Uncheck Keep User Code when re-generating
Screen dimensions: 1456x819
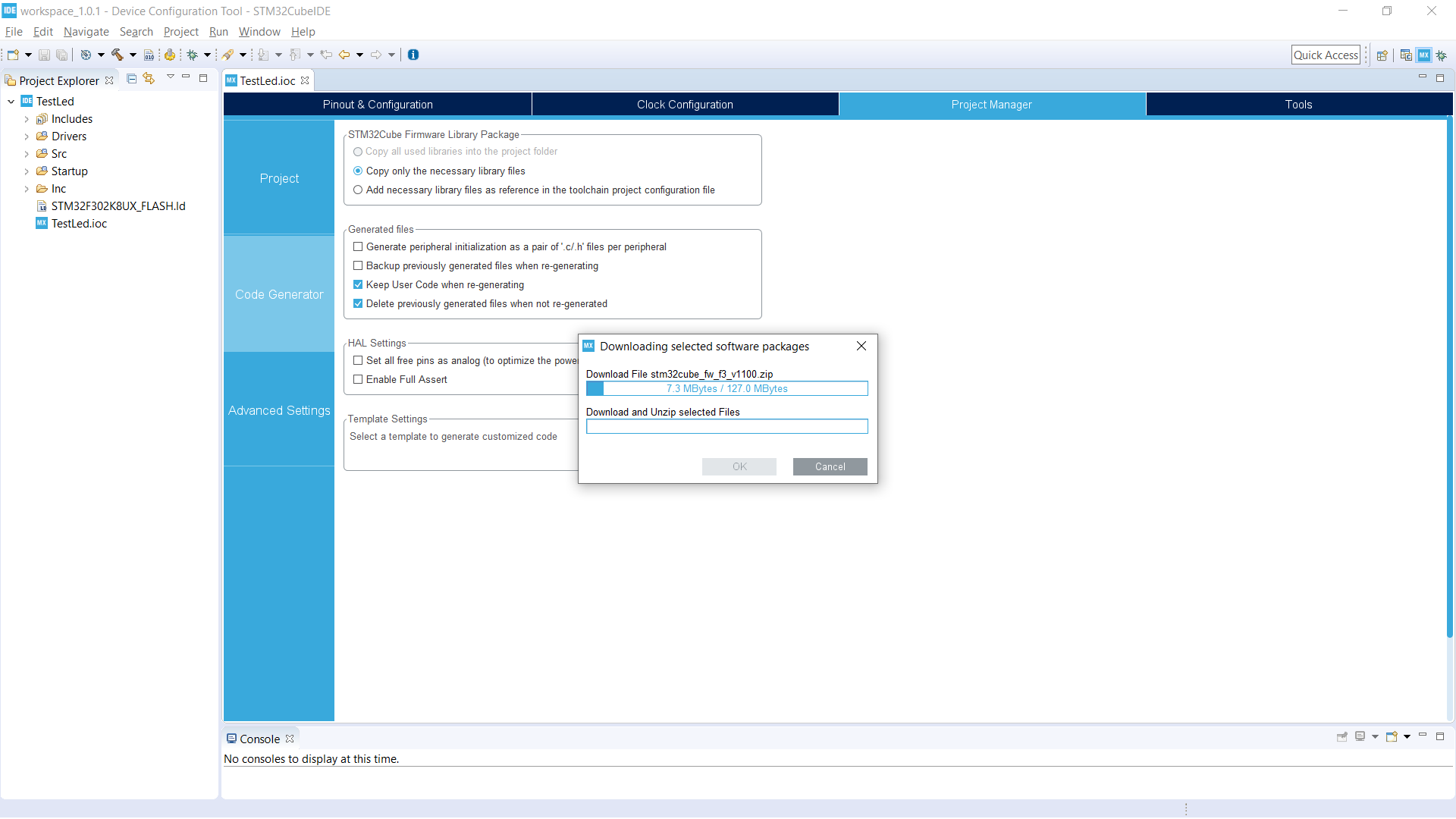tap(358, 285)
